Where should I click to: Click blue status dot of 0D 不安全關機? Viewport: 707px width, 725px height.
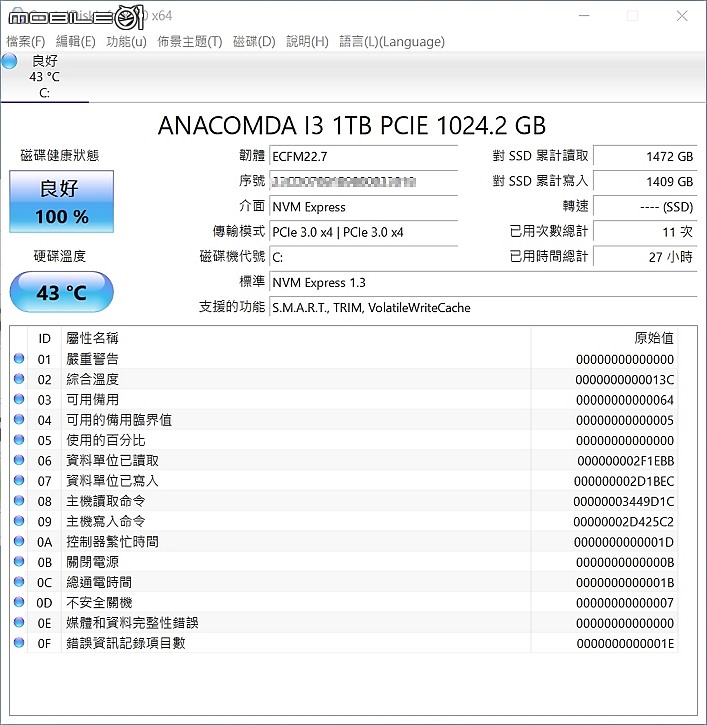19,602
